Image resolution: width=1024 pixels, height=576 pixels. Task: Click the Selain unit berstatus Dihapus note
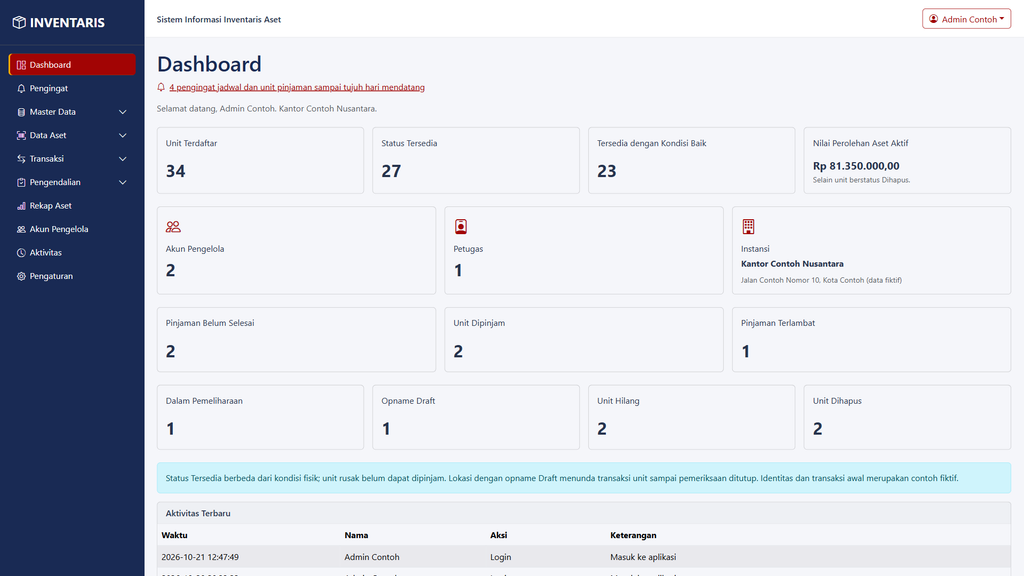click(x=861, y=180)
